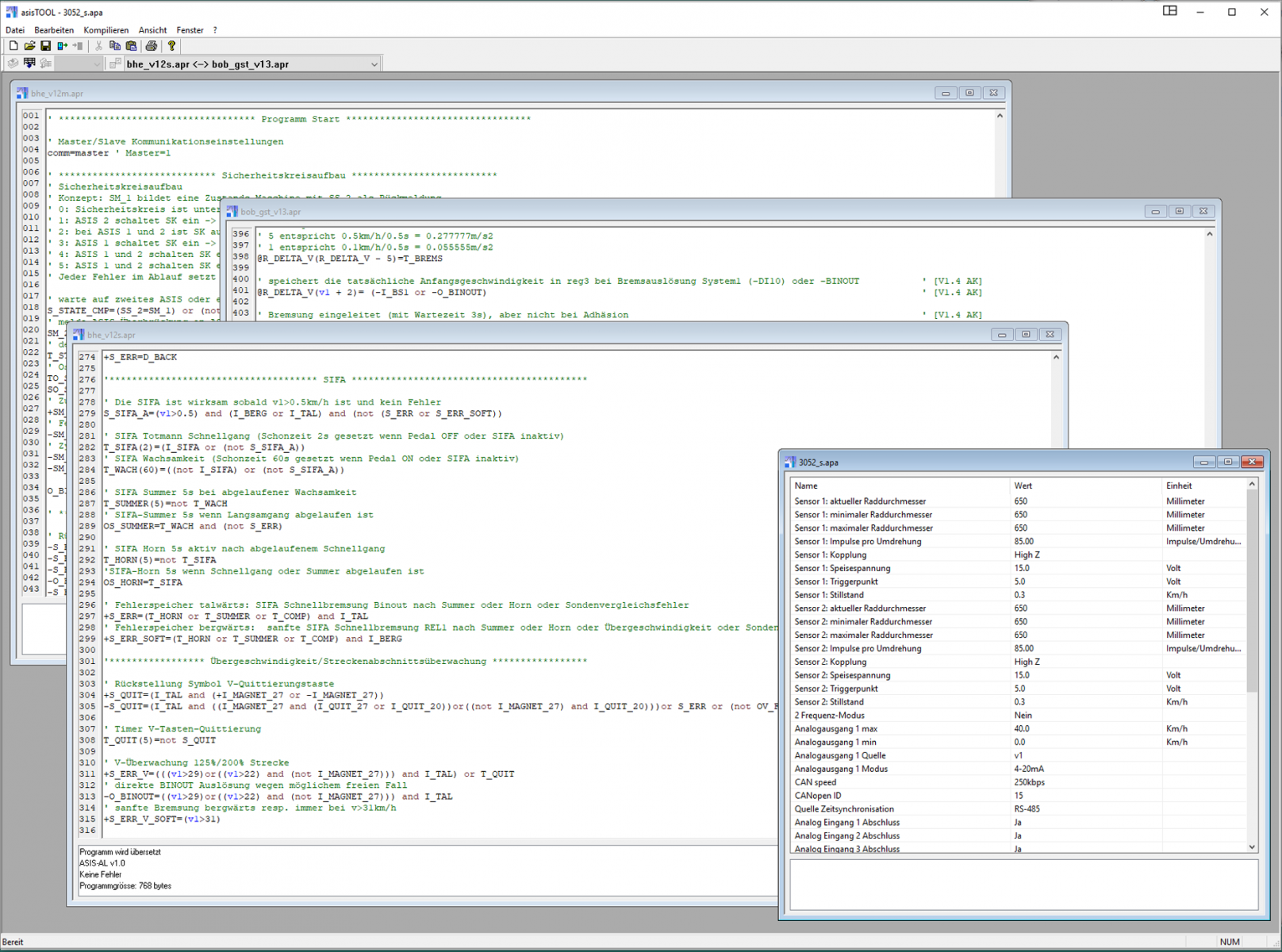Click the export-to-device icon with green arrow
The width and height of the screenshot is (1282, 952).
62,46
